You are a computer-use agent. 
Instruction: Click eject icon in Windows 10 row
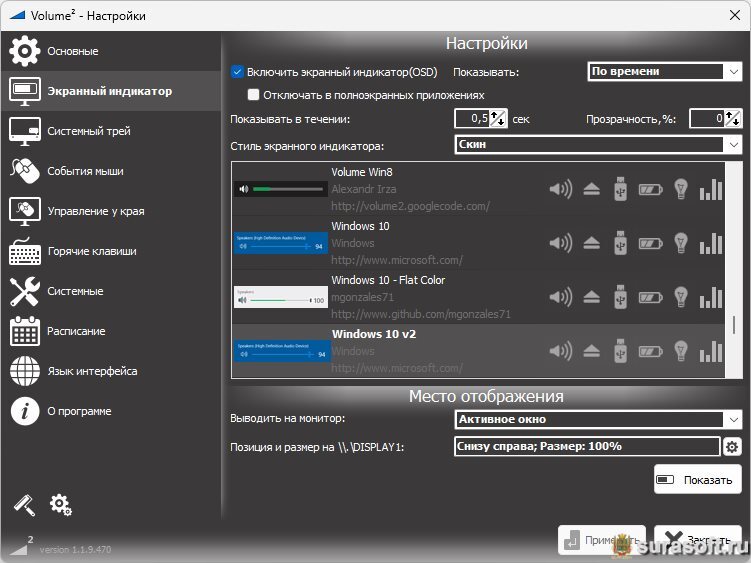pyautogui.click(x=591, y=242)
